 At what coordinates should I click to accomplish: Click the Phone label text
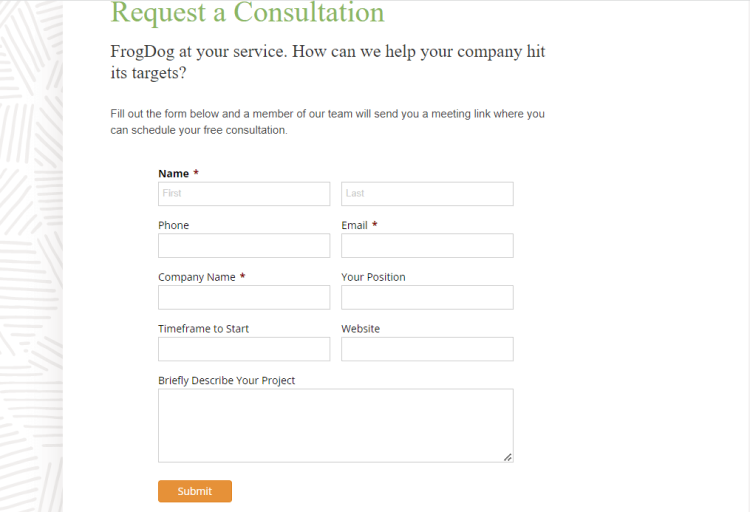pyautogui.click(x=174, y=225)
